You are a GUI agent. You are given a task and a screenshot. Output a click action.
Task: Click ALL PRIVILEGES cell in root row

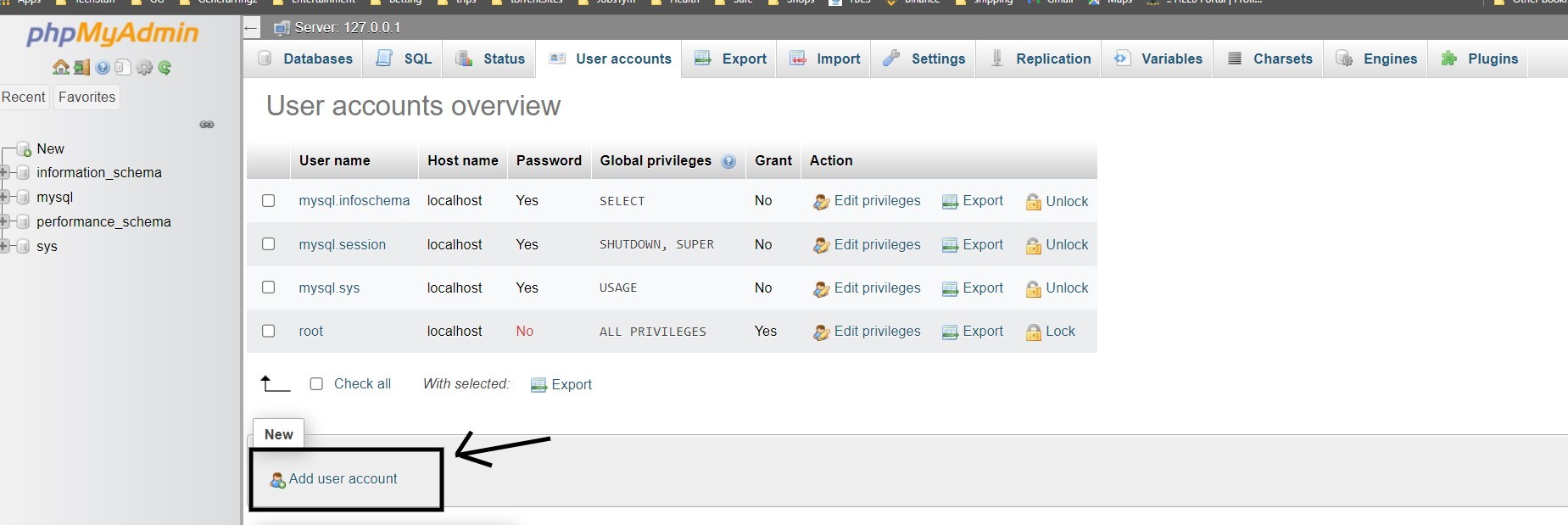(653, 332)
